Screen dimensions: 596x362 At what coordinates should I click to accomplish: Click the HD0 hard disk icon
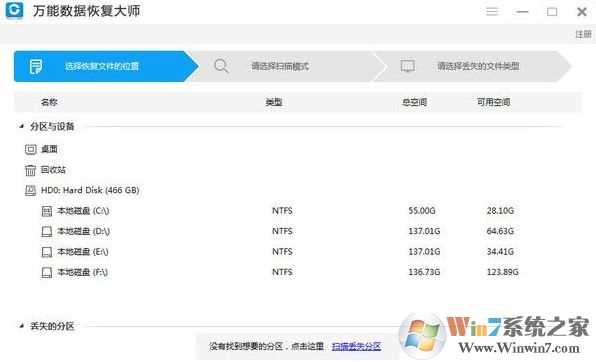pos(30,190)
